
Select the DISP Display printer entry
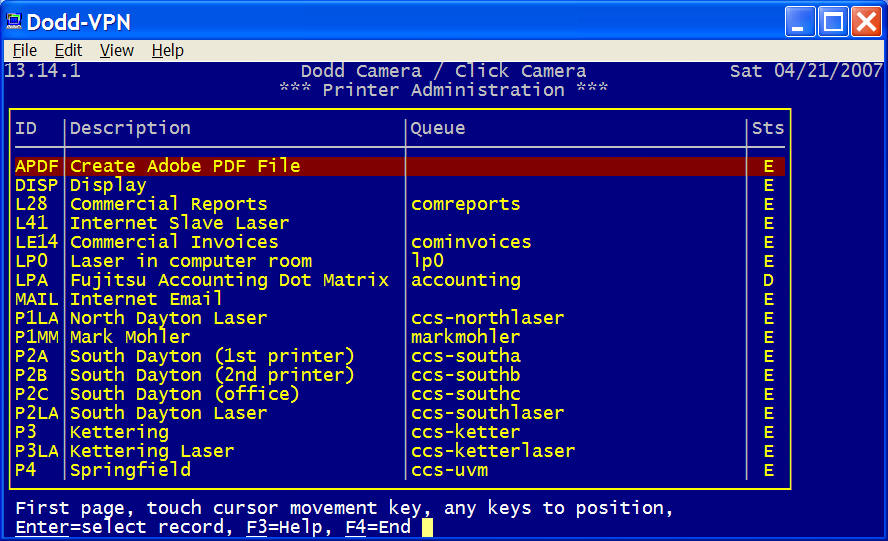tap(108, 185)
